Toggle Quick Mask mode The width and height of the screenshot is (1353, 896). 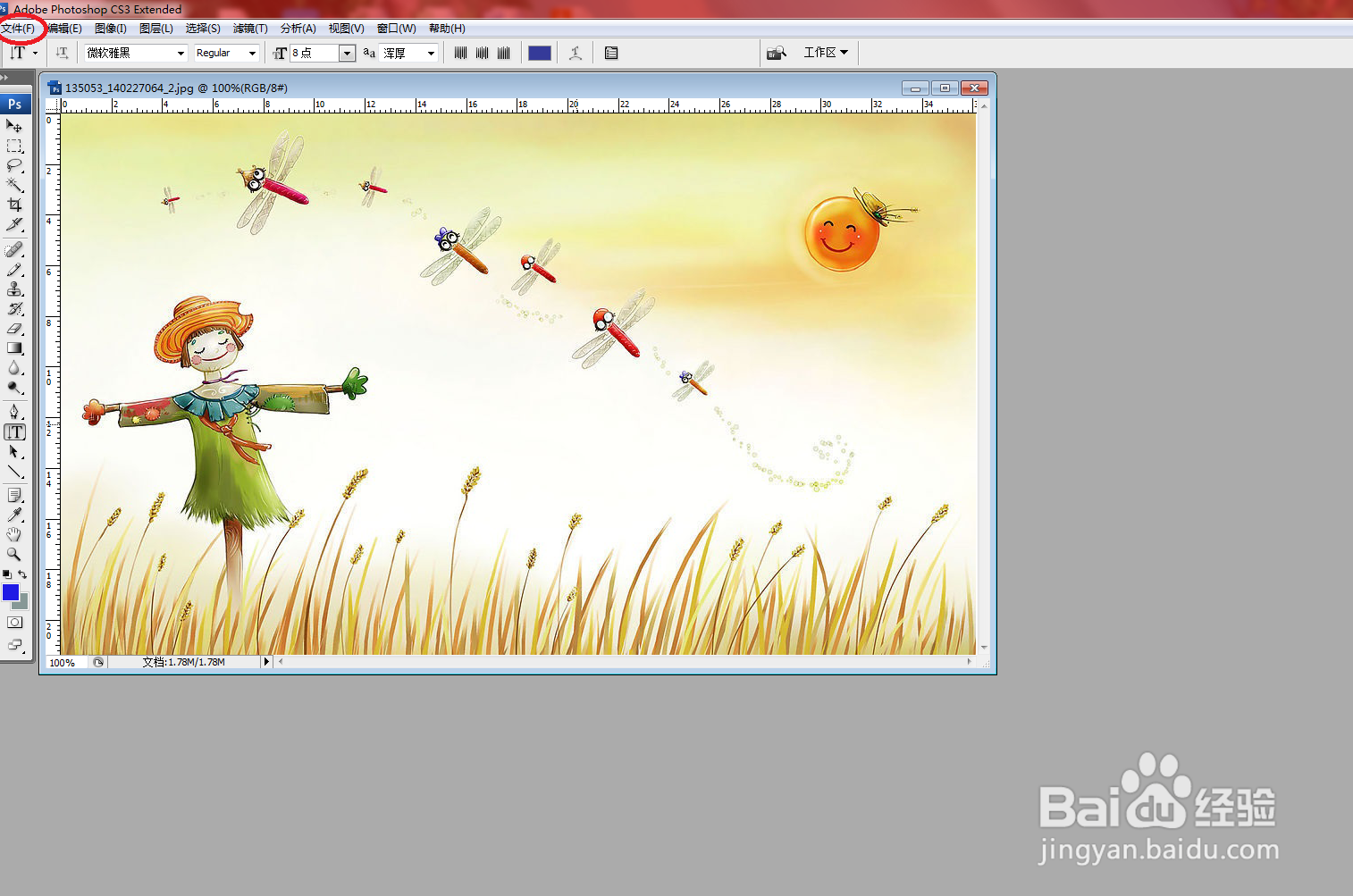(14, 623)
